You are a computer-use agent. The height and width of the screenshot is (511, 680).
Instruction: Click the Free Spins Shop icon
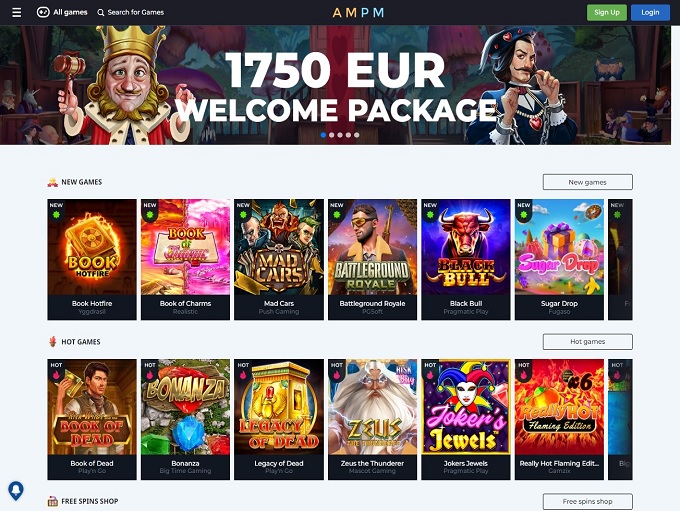52,501
